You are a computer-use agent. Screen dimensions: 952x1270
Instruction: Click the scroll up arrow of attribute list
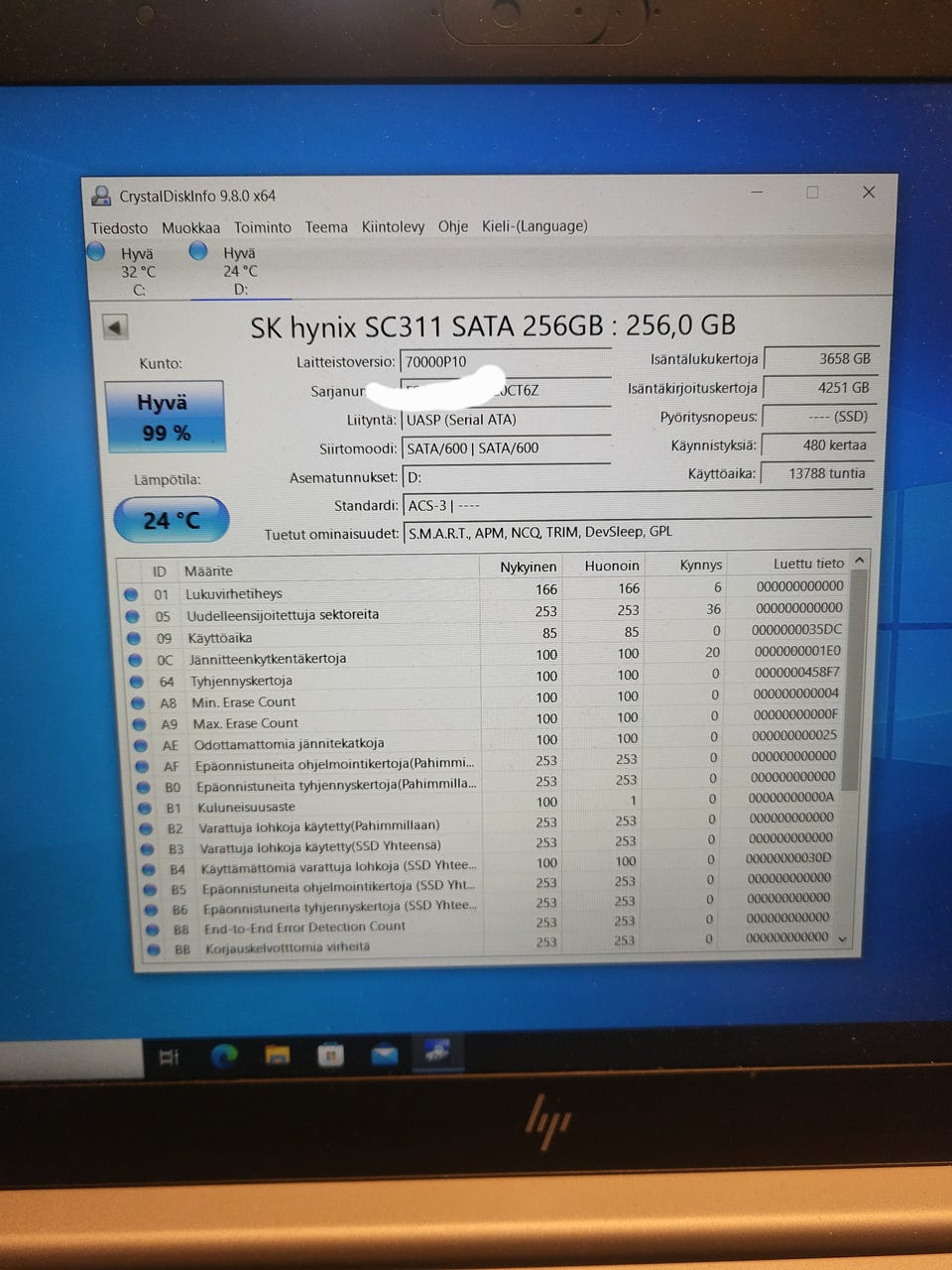click(x=860, y=561)
